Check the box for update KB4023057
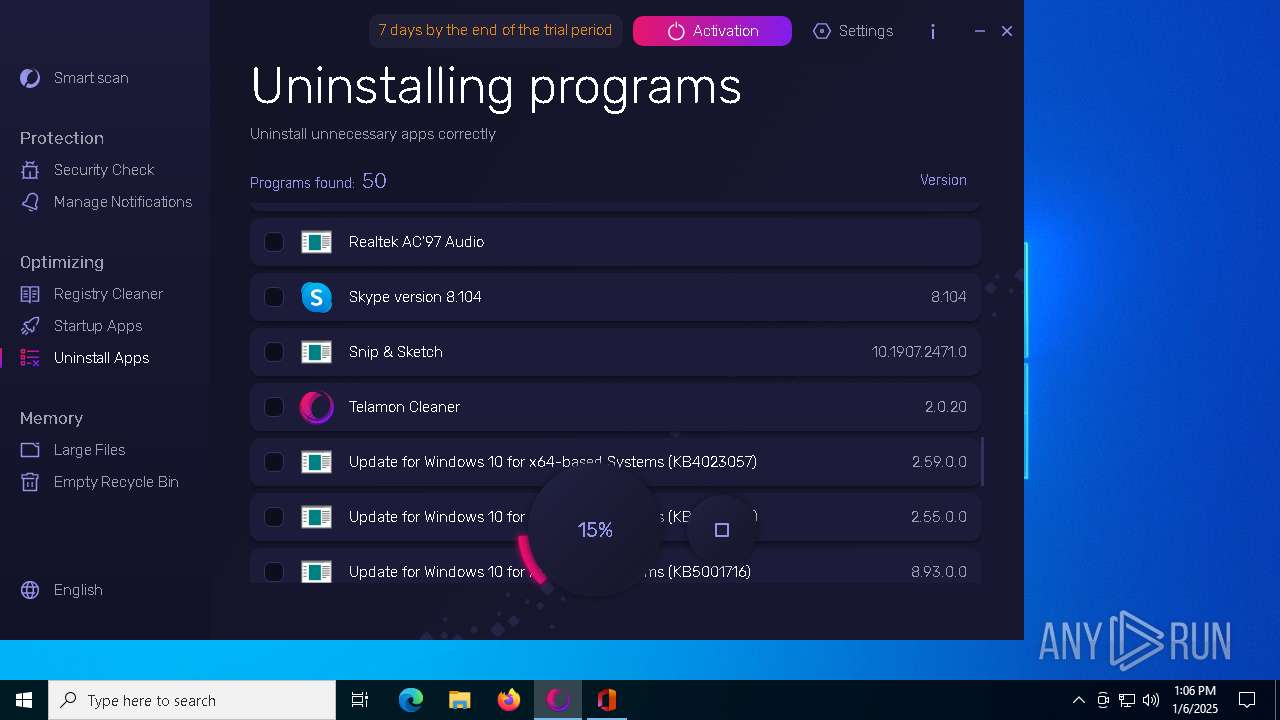 (274, 462)
